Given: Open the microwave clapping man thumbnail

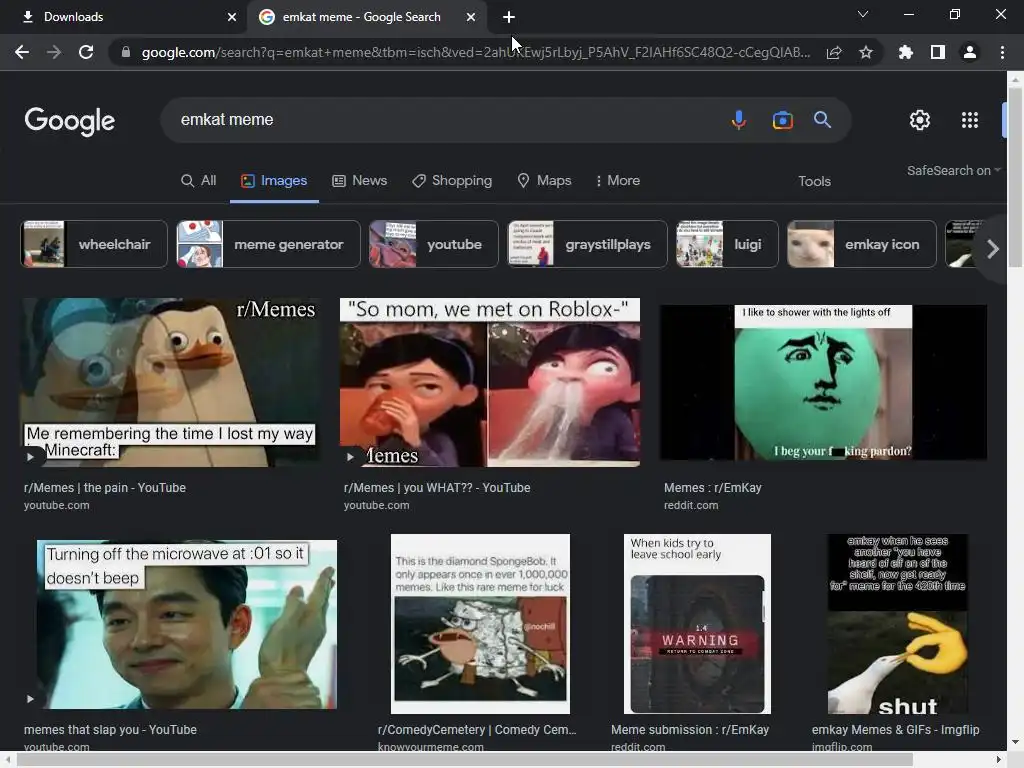Looking at the screenshot, I should 187,624.
